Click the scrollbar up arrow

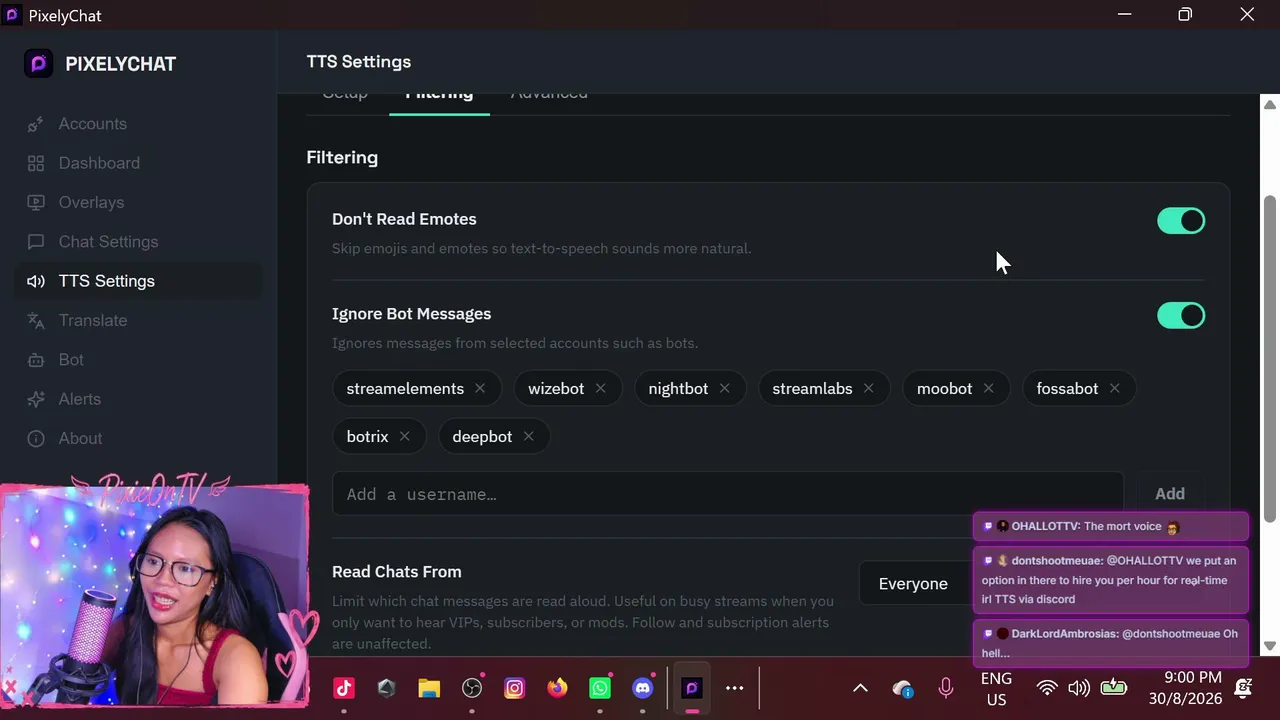(x=1270, y=105)
